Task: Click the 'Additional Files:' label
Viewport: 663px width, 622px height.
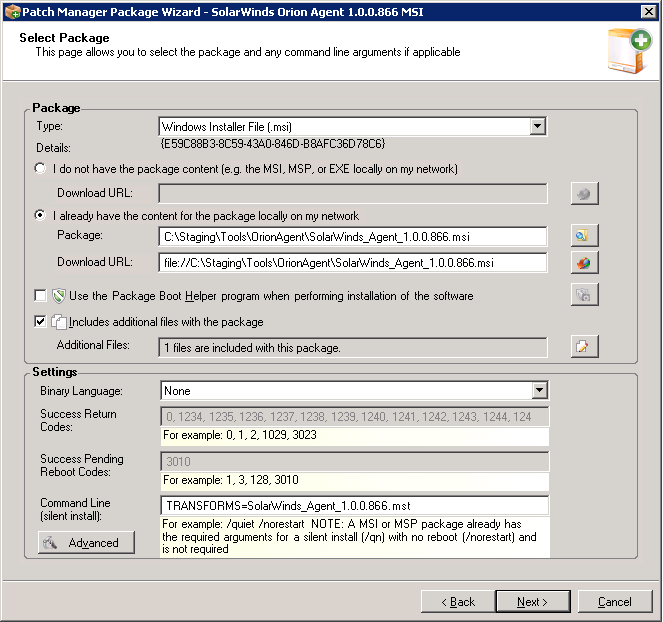Action: 93,345
